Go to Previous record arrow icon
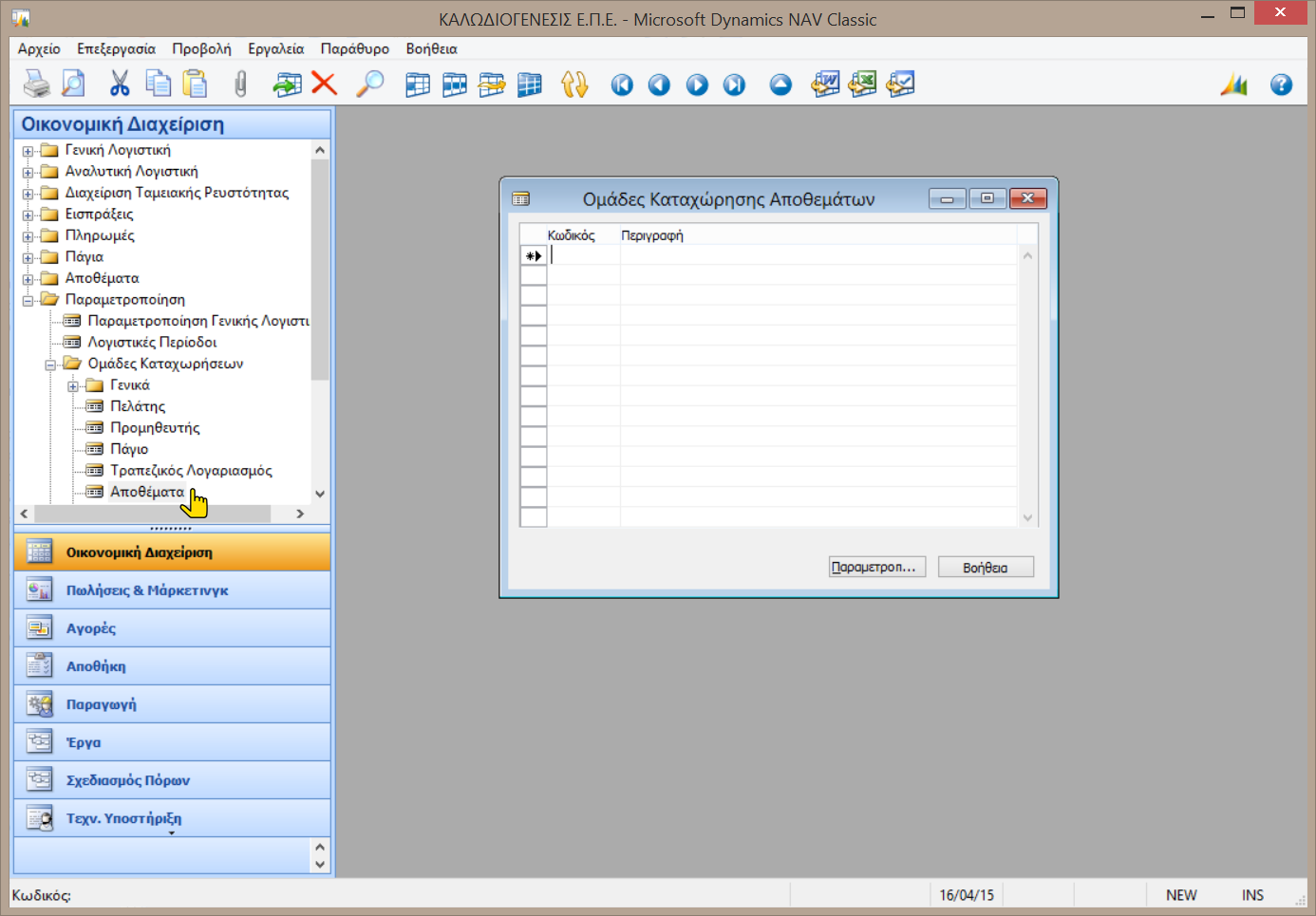Viewport: 1316px width, 916px height. pyautogui.click(x=659, y=85)
